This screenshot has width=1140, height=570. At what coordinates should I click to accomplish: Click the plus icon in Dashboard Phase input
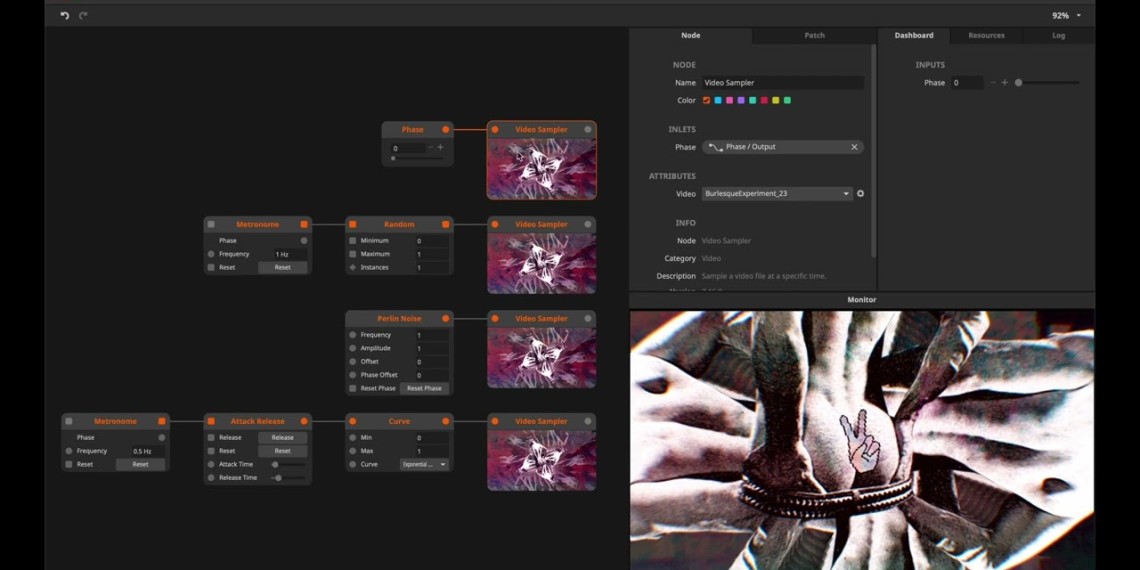pyautogui.click(x=1005, y=83)
